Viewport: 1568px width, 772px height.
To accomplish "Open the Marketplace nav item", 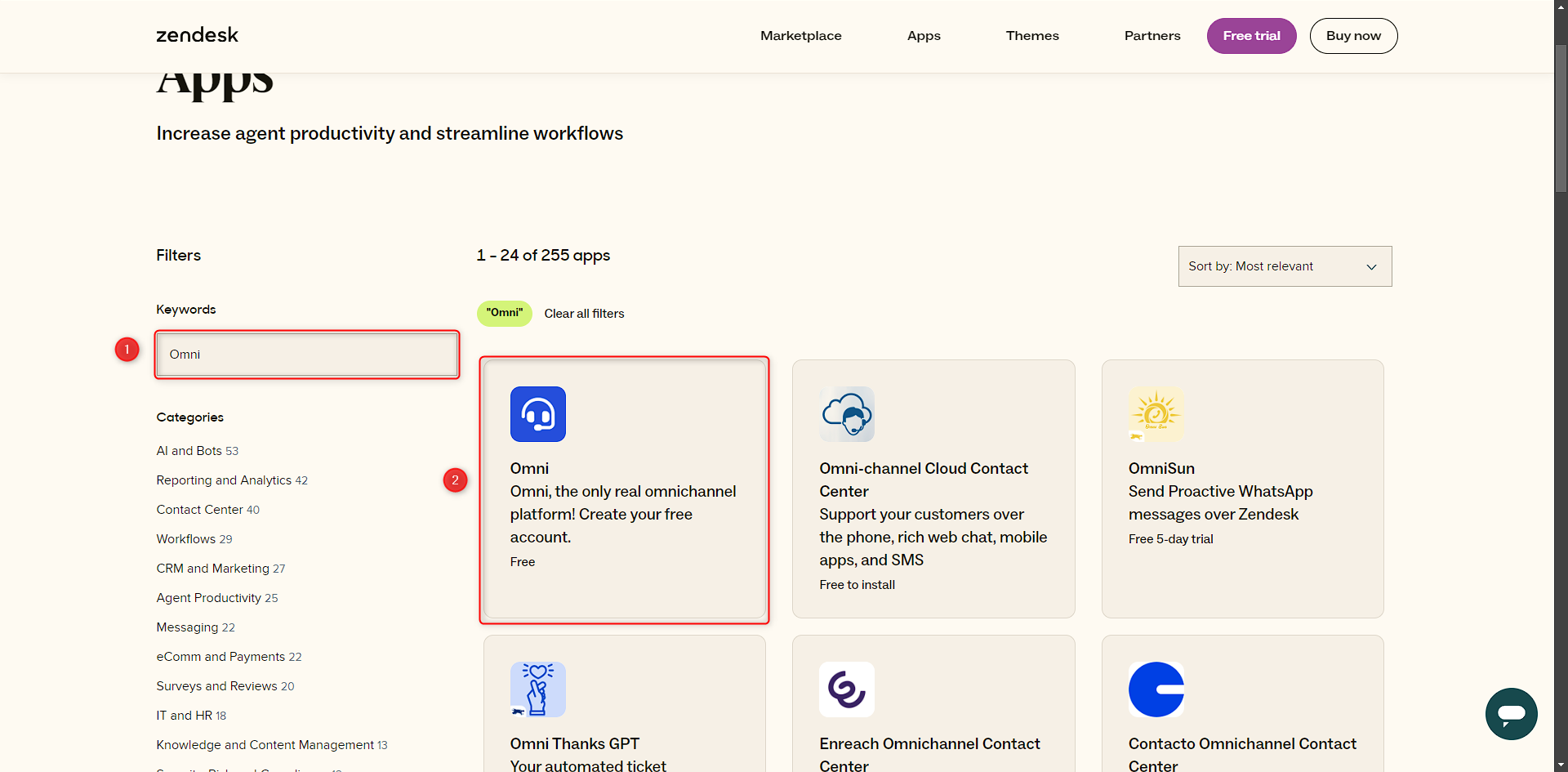I will (x=800, y=36).
